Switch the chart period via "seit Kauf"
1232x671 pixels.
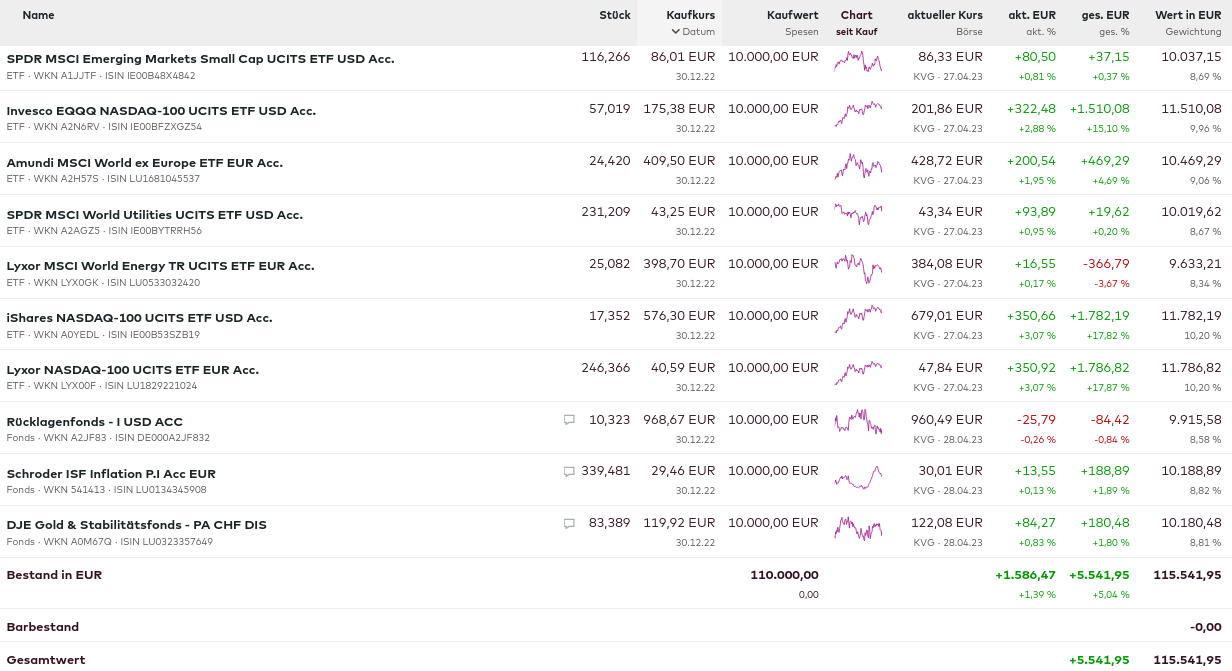point(857,32)
